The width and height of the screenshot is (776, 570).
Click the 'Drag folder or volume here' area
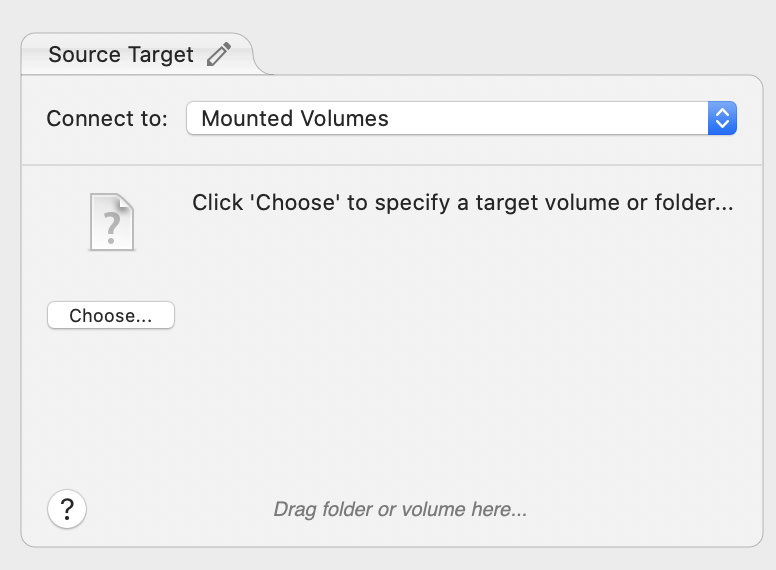coord(400,509)
